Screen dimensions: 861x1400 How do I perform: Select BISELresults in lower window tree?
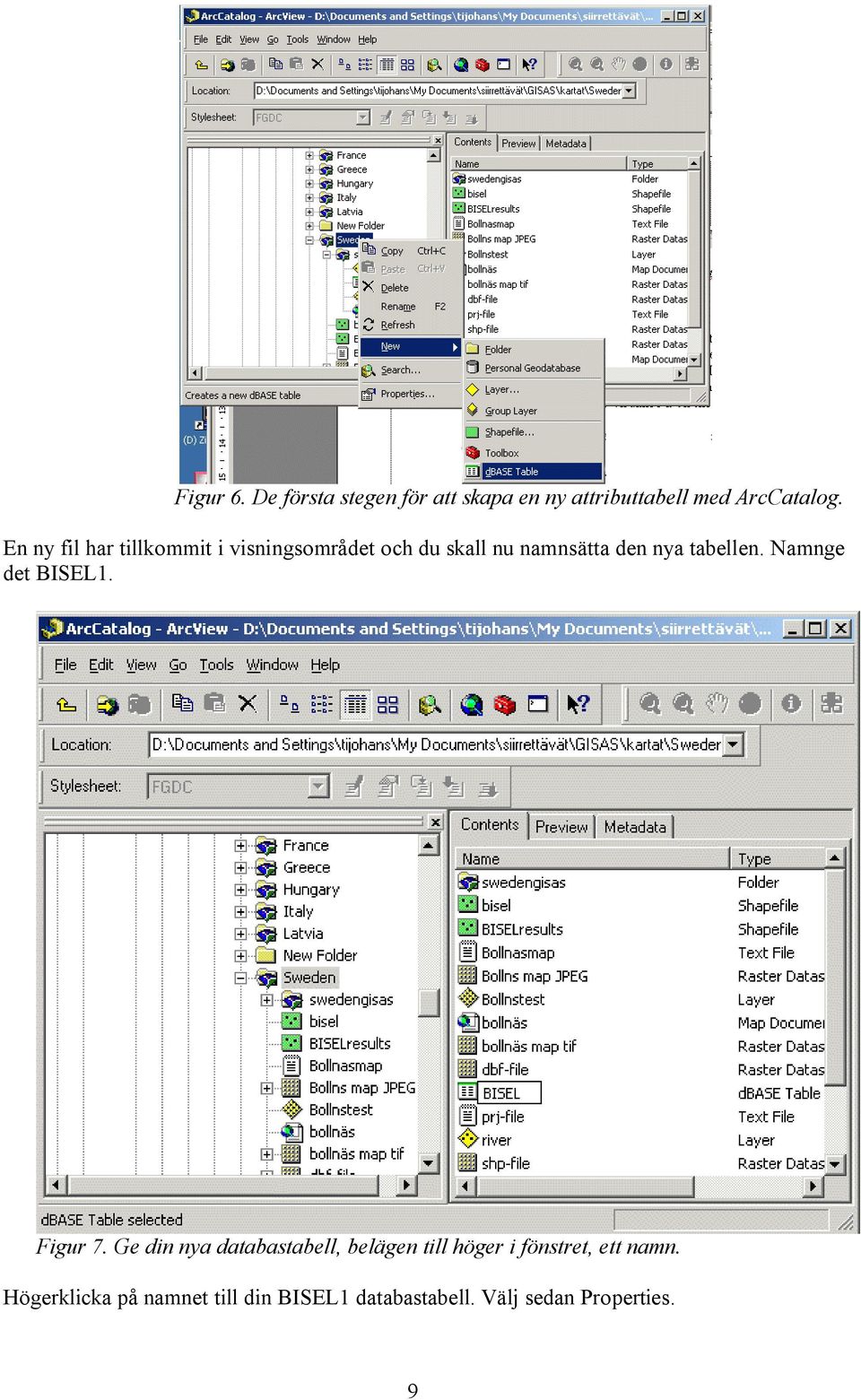(x=350, y=1044)
